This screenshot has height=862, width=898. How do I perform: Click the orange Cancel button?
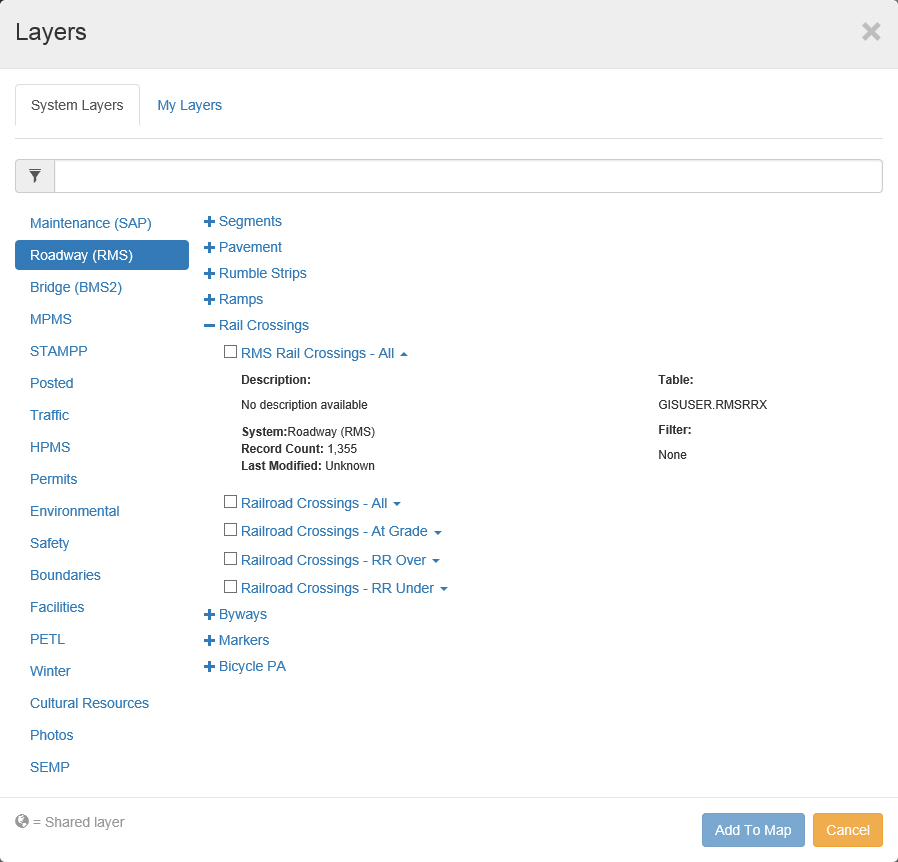pos(847,830)
